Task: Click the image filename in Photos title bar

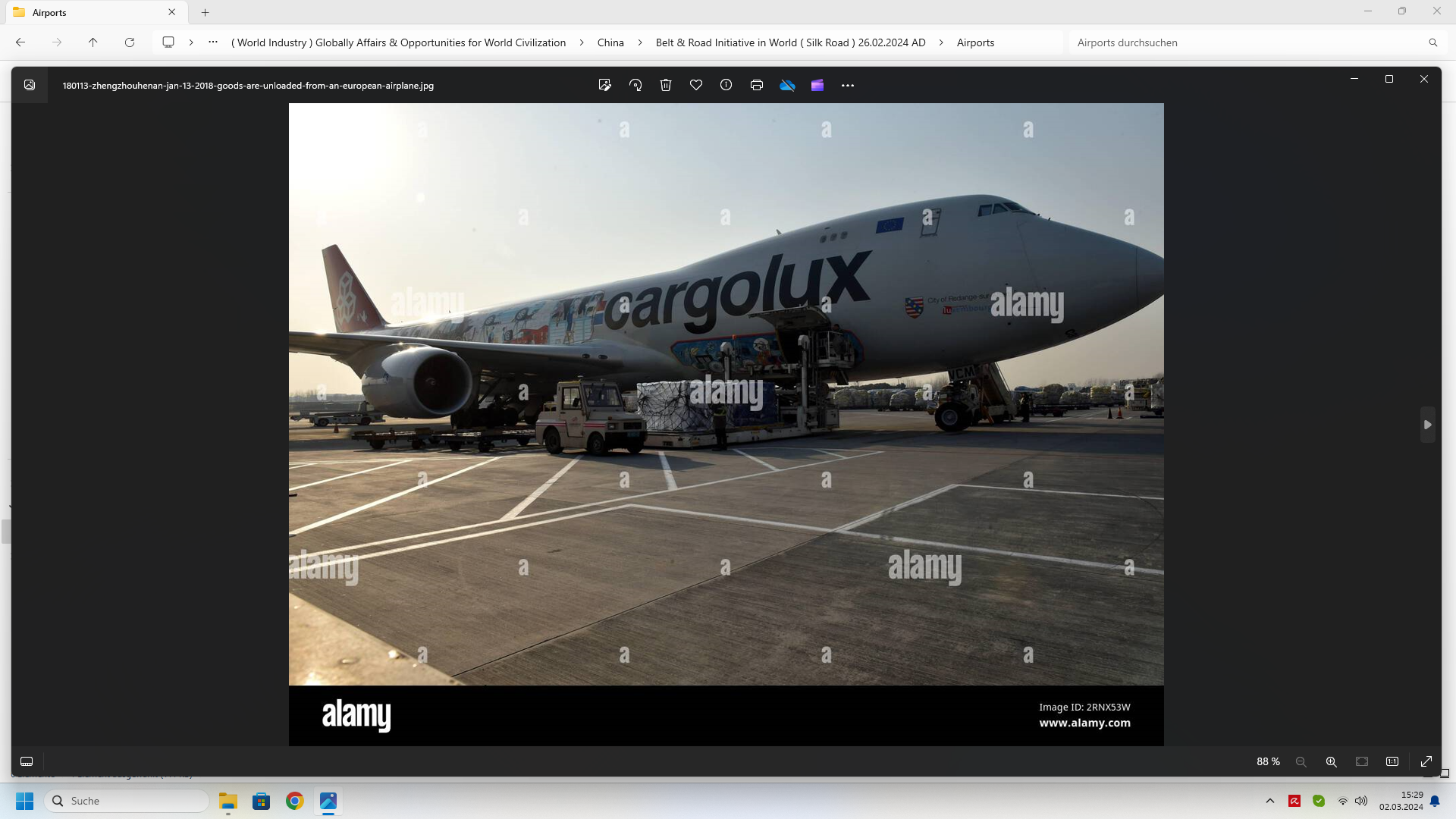Action: (x=248, y=86)
